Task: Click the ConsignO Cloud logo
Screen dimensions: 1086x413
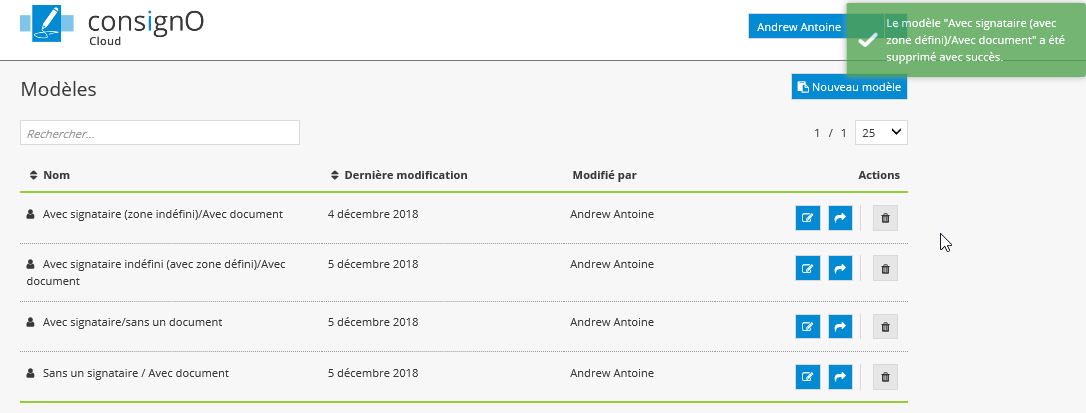Action: [112, 24]
